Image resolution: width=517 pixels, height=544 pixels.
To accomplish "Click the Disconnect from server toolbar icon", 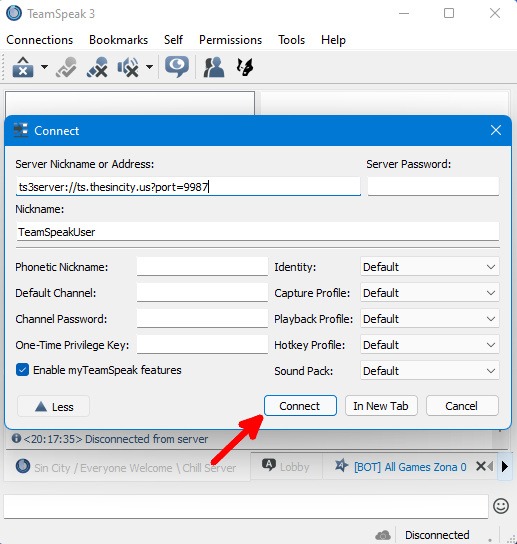I will pos(66,67).
